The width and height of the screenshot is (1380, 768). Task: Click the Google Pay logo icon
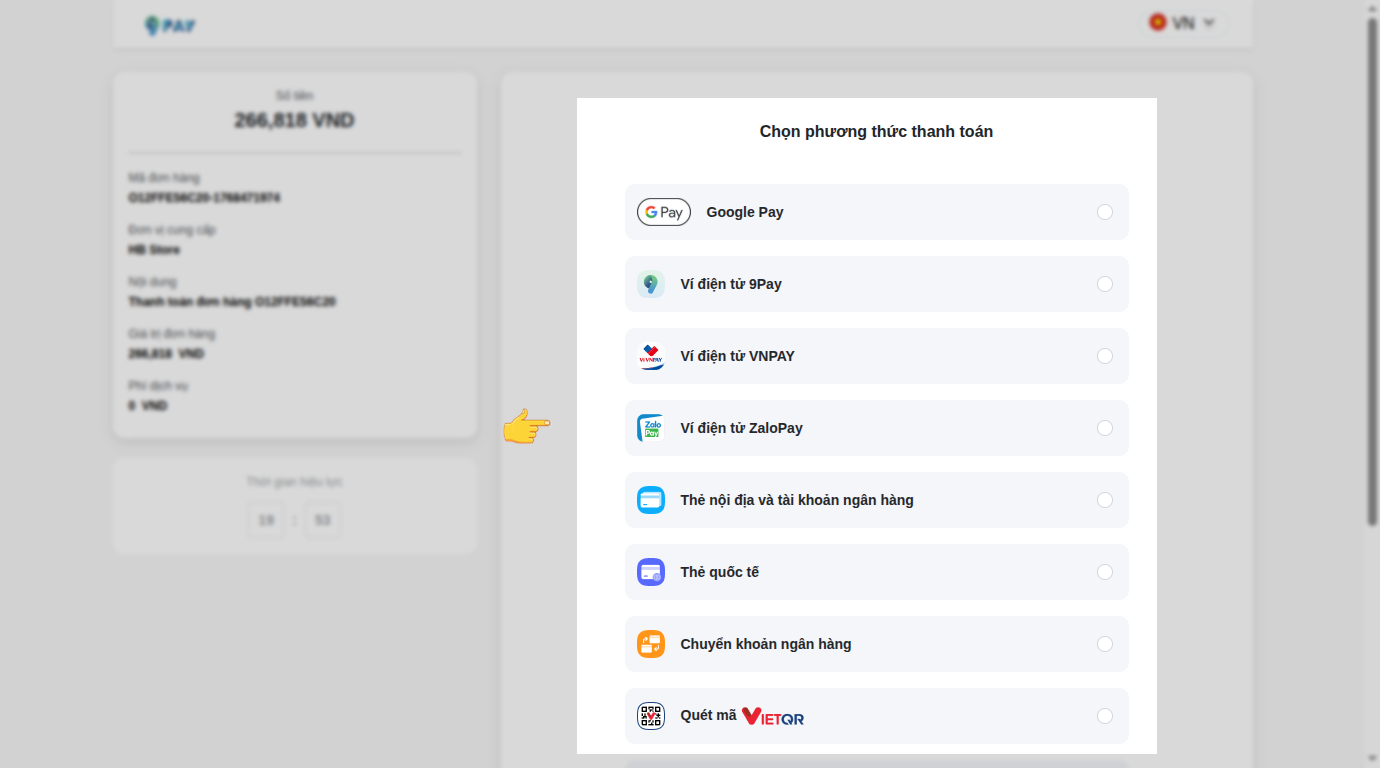coord(663,212)
